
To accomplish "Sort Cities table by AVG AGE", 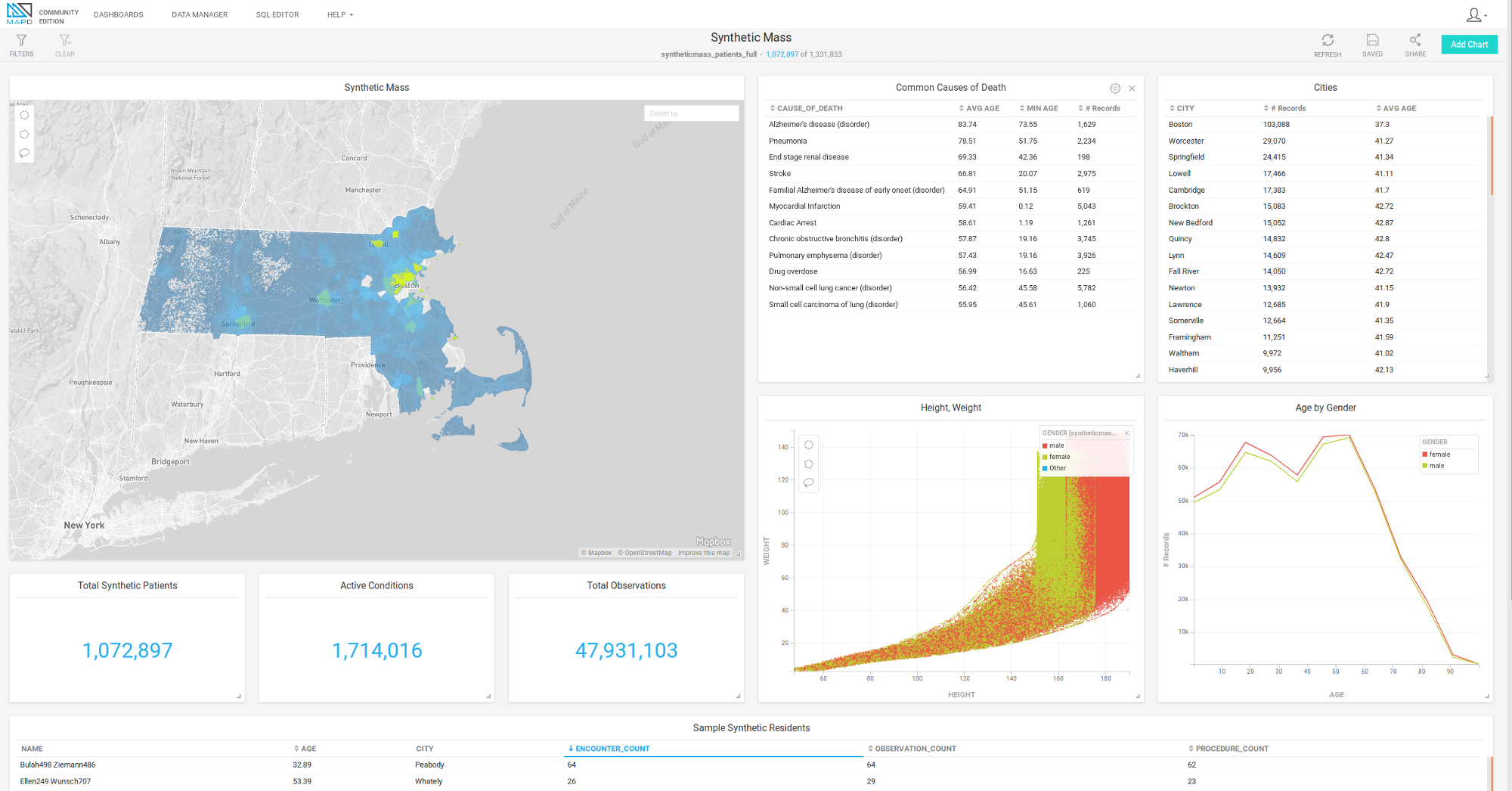I will pyautogui.click(x=1396, y=108).
